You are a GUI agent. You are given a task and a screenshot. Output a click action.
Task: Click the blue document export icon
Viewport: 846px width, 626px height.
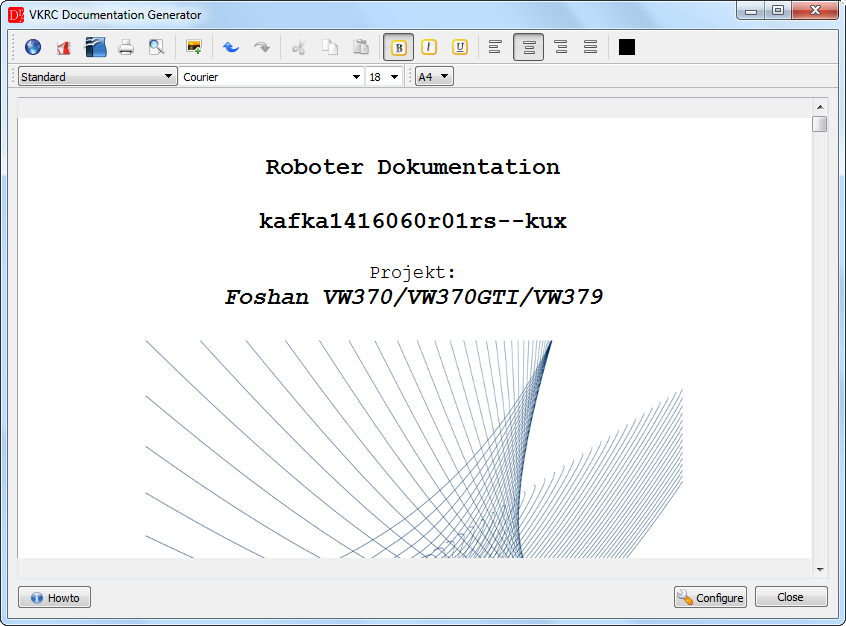click(x=95, y=47)
